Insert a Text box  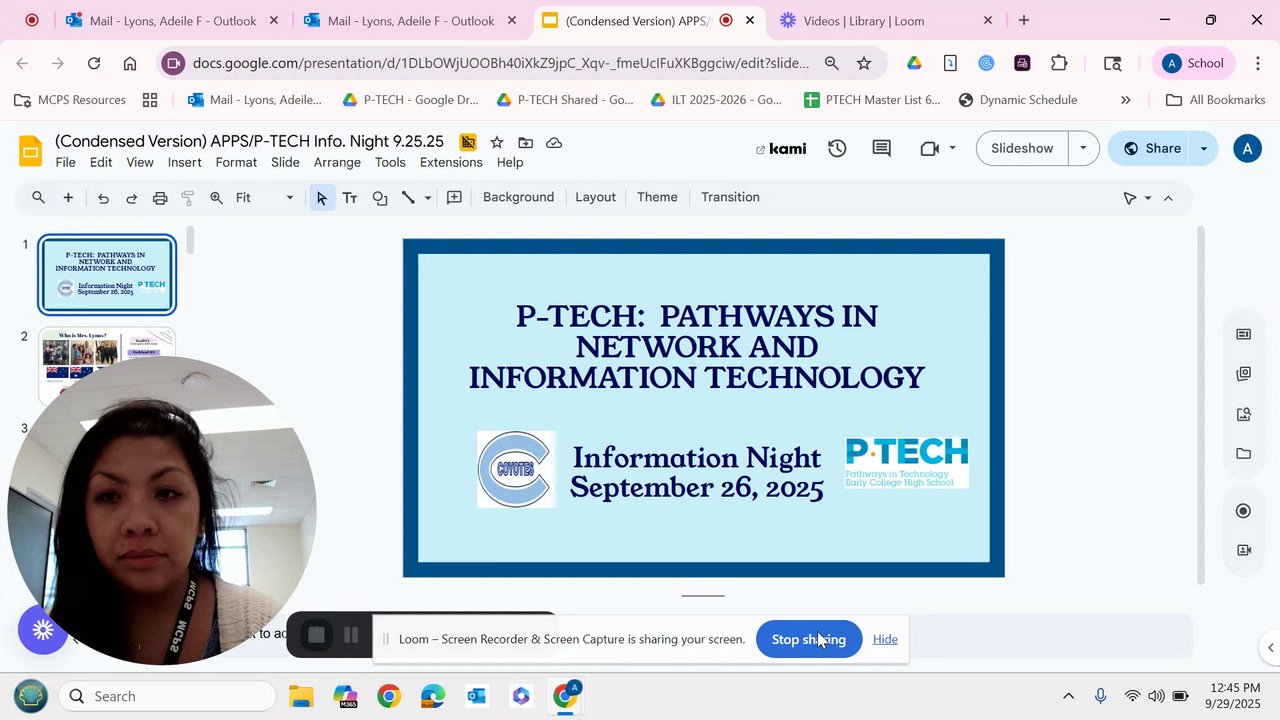pos(350,198)
